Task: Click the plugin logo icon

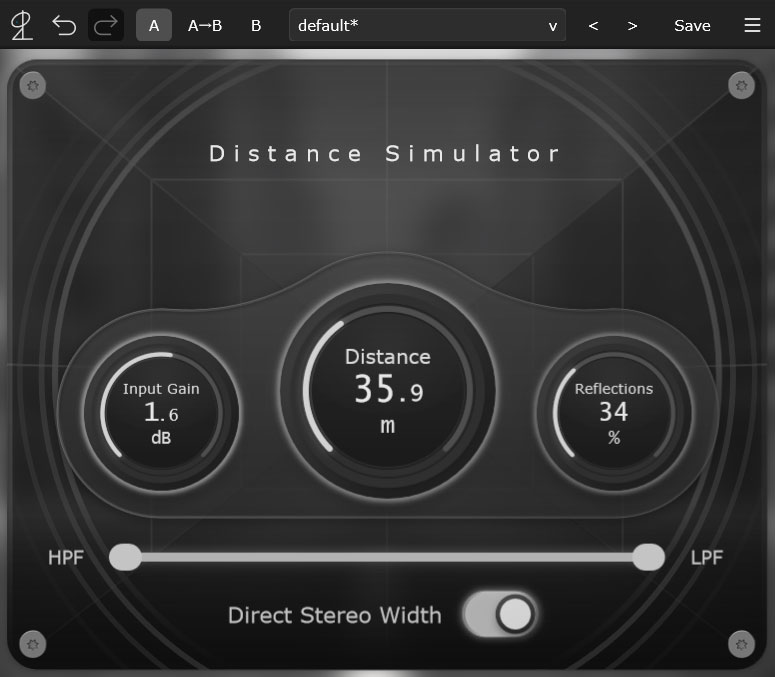Action: tap(22, 26)
